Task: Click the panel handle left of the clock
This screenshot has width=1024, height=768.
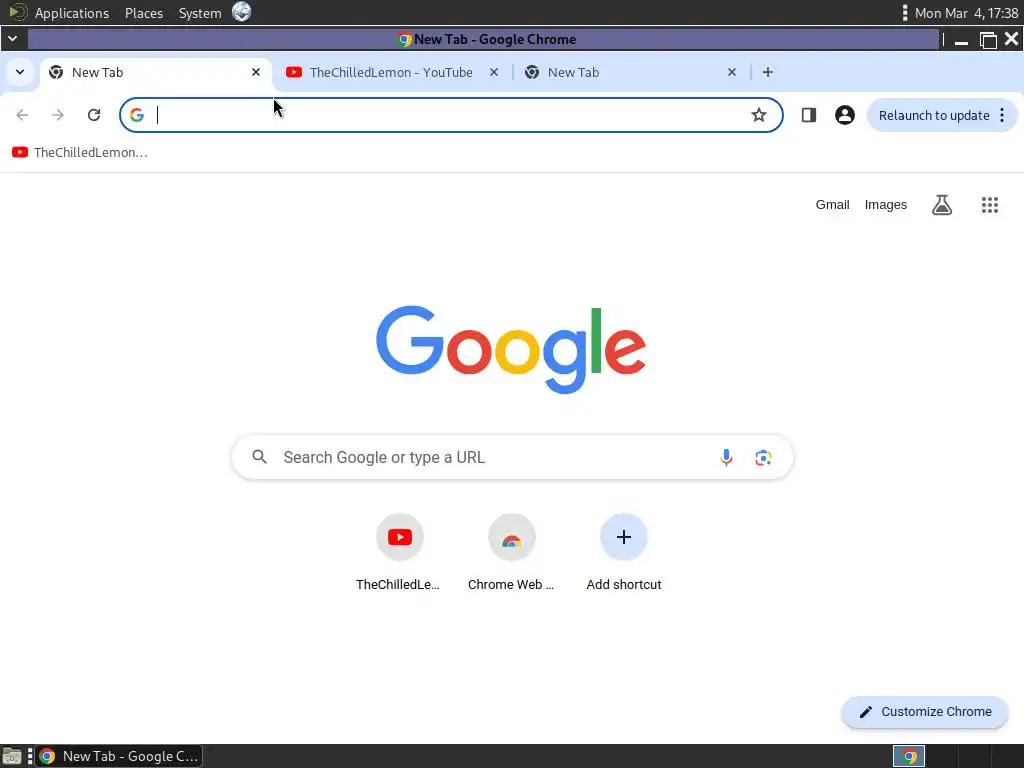Action: click(x=904, y=13)
